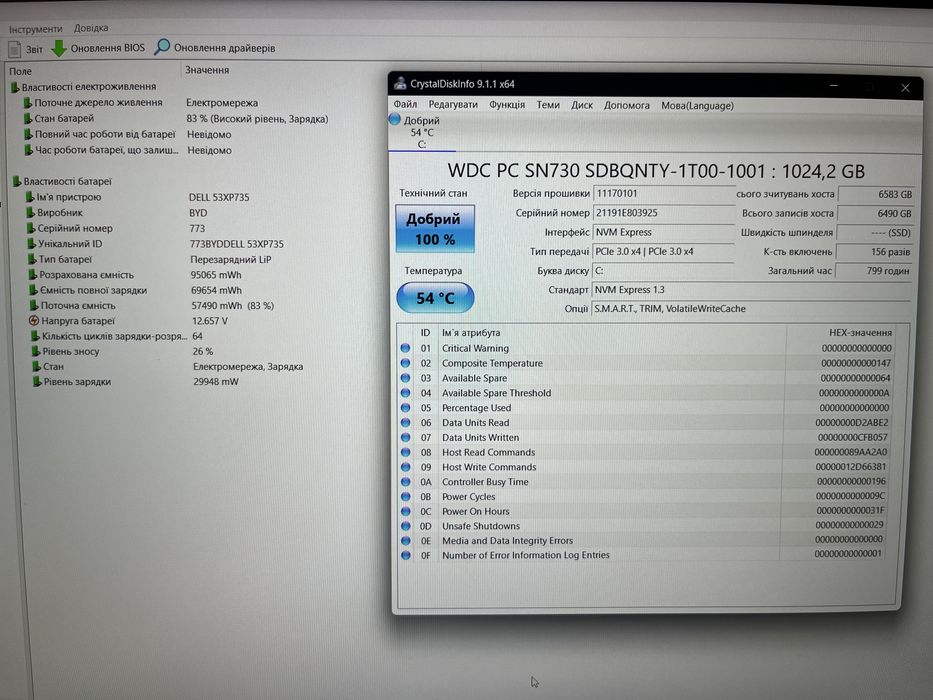
Task: Click the total host reads value 6583 GB
Action: 875,195
